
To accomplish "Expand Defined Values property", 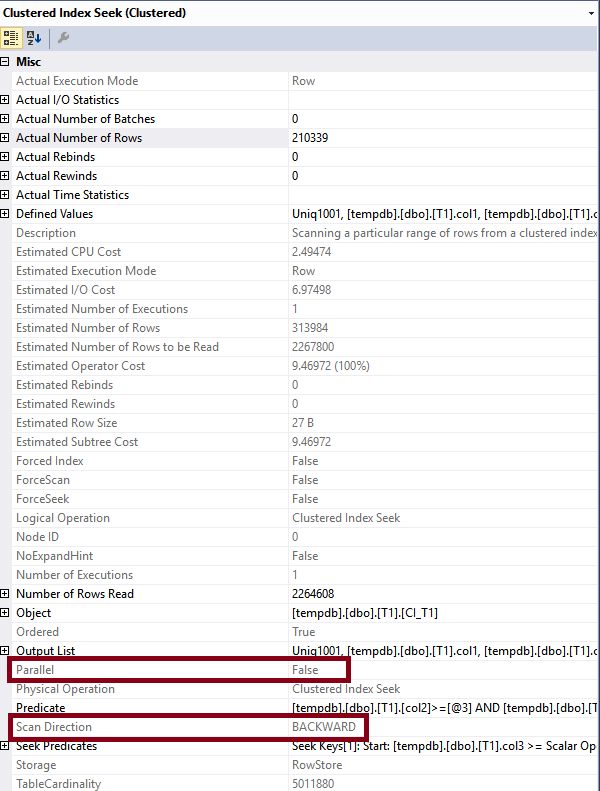I will tap(6, 214).
